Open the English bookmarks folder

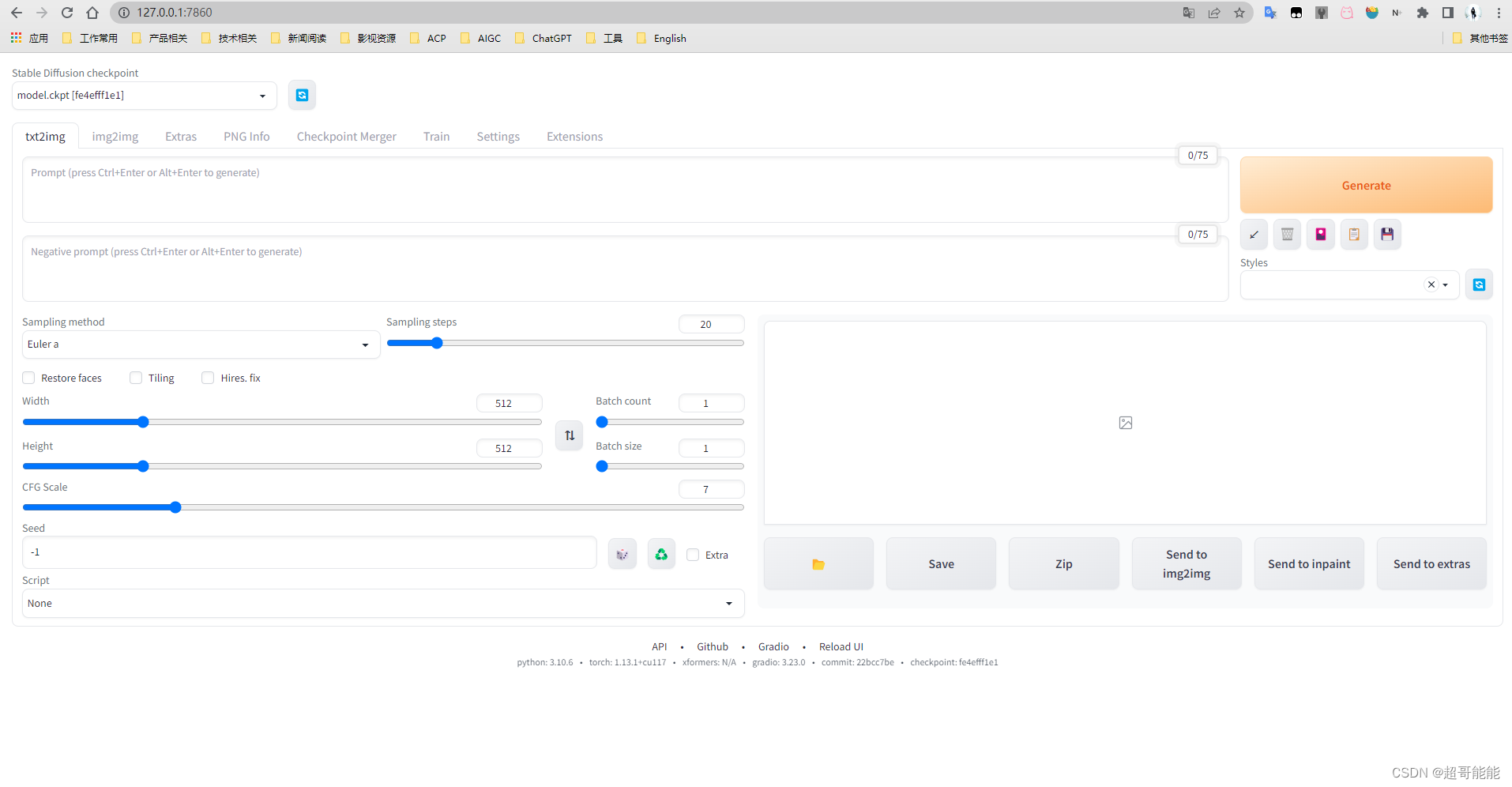(662, 38)
